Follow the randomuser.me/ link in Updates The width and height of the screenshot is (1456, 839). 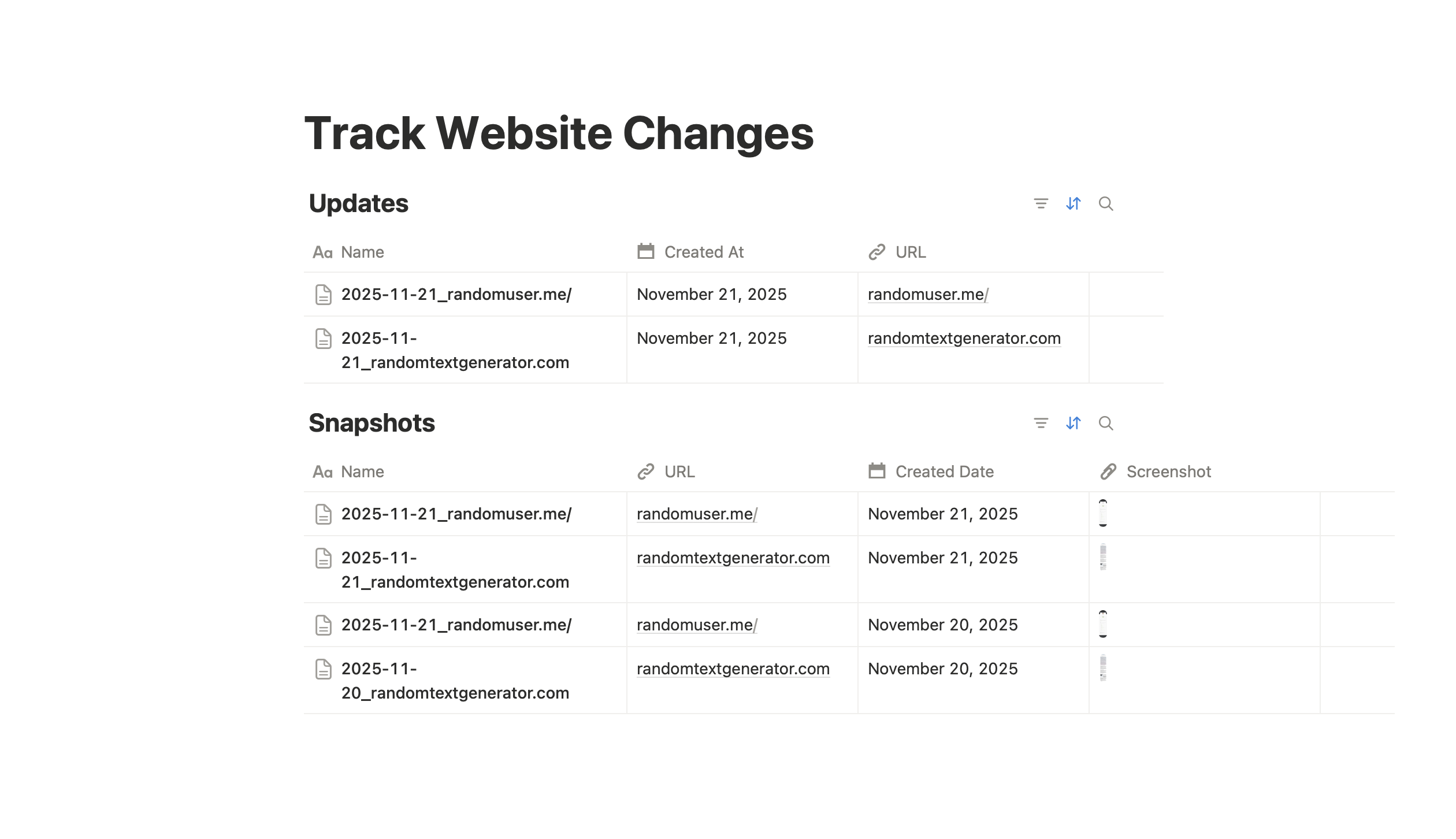927,294
